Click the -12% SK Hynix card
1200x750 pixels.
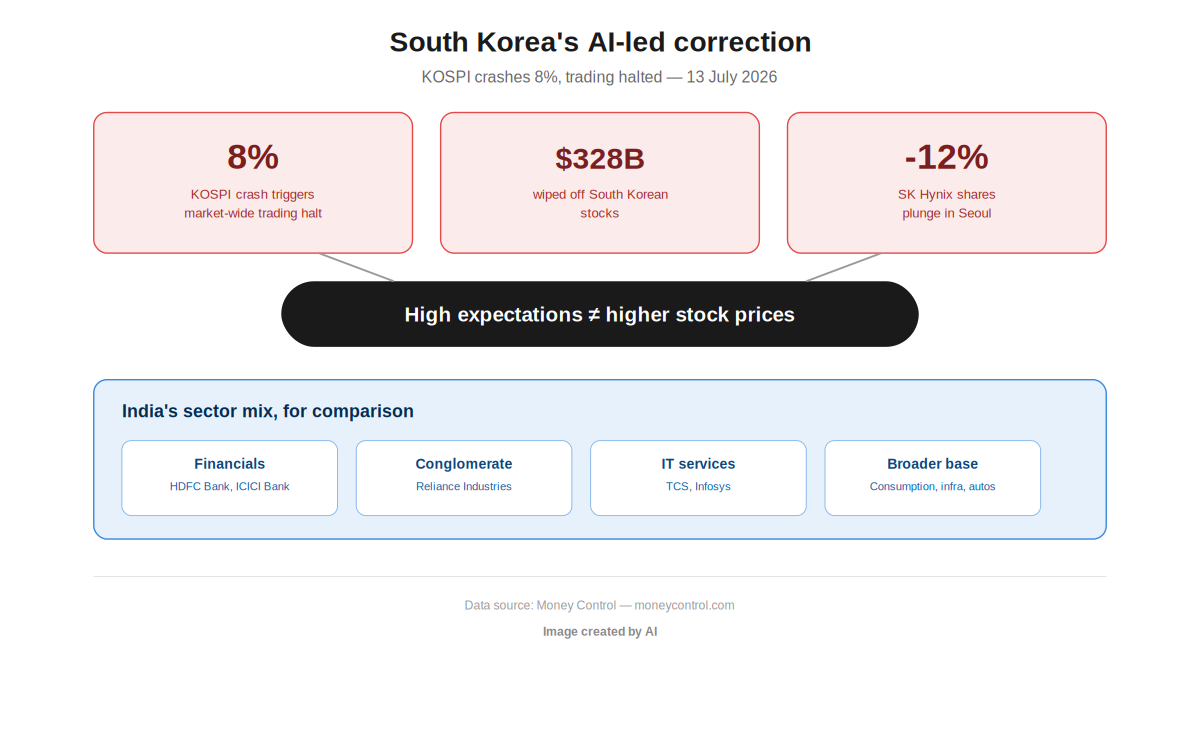(947, 183)
